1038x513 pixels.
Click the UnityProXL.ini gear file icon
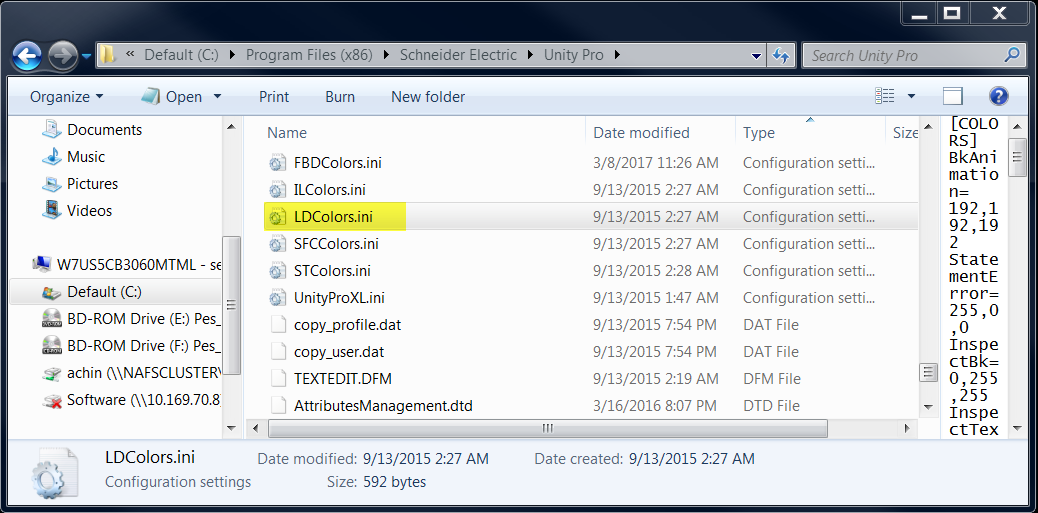pos(277,299)
